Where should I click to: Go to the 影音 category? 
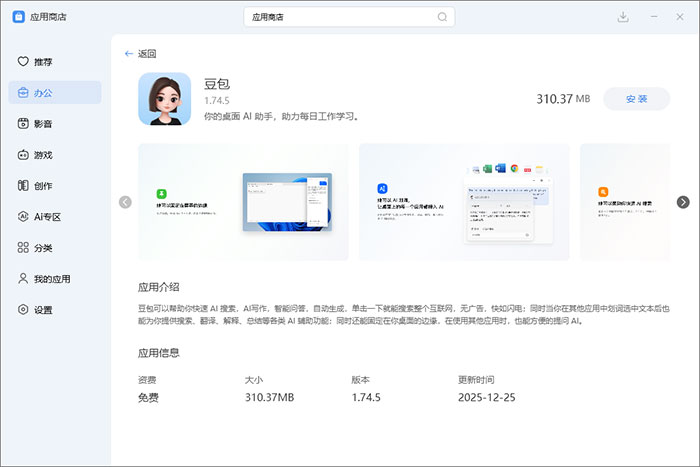pyautogui.click(x=55, y=124)
